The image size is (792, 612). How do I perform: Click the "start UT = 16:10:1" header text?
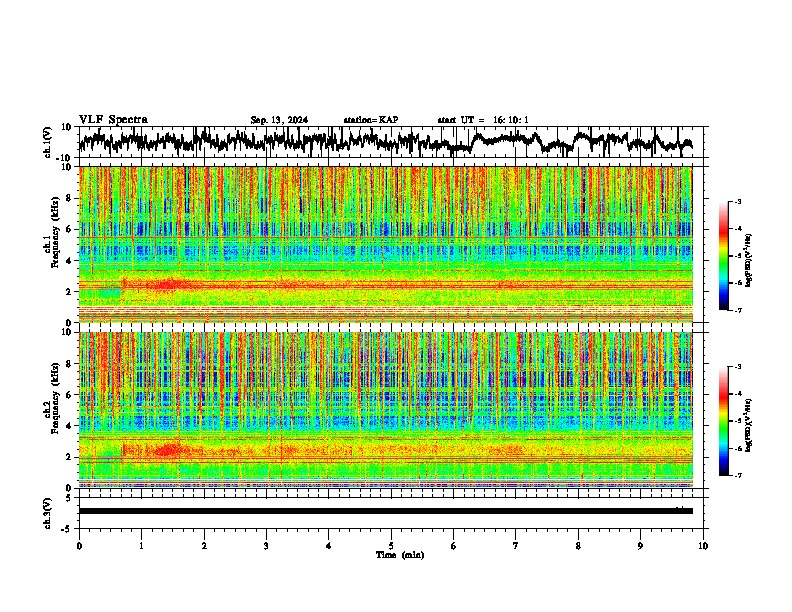pos(483,120)
